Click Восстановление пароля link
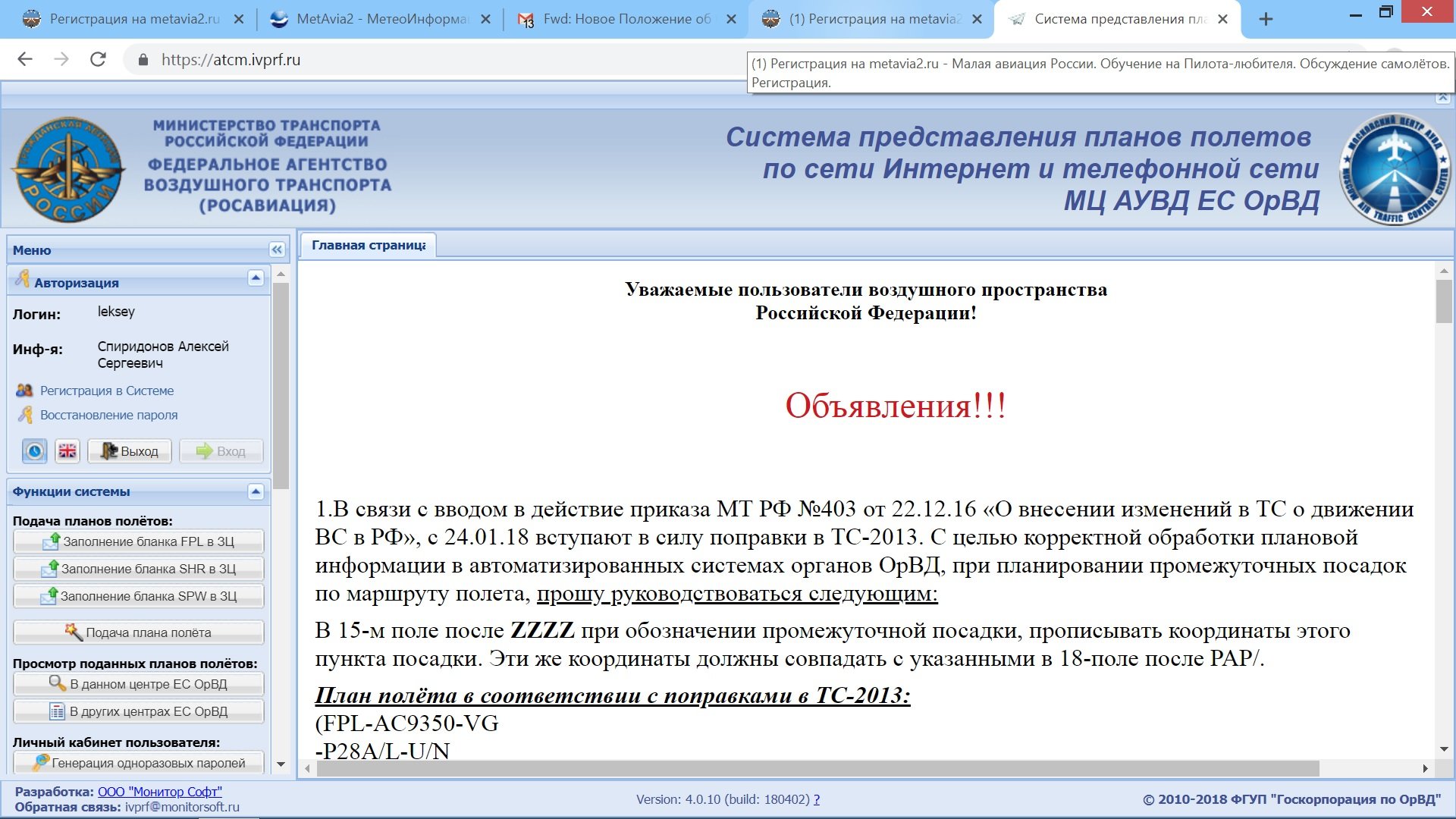1456x819 pixels. point(108,415)
